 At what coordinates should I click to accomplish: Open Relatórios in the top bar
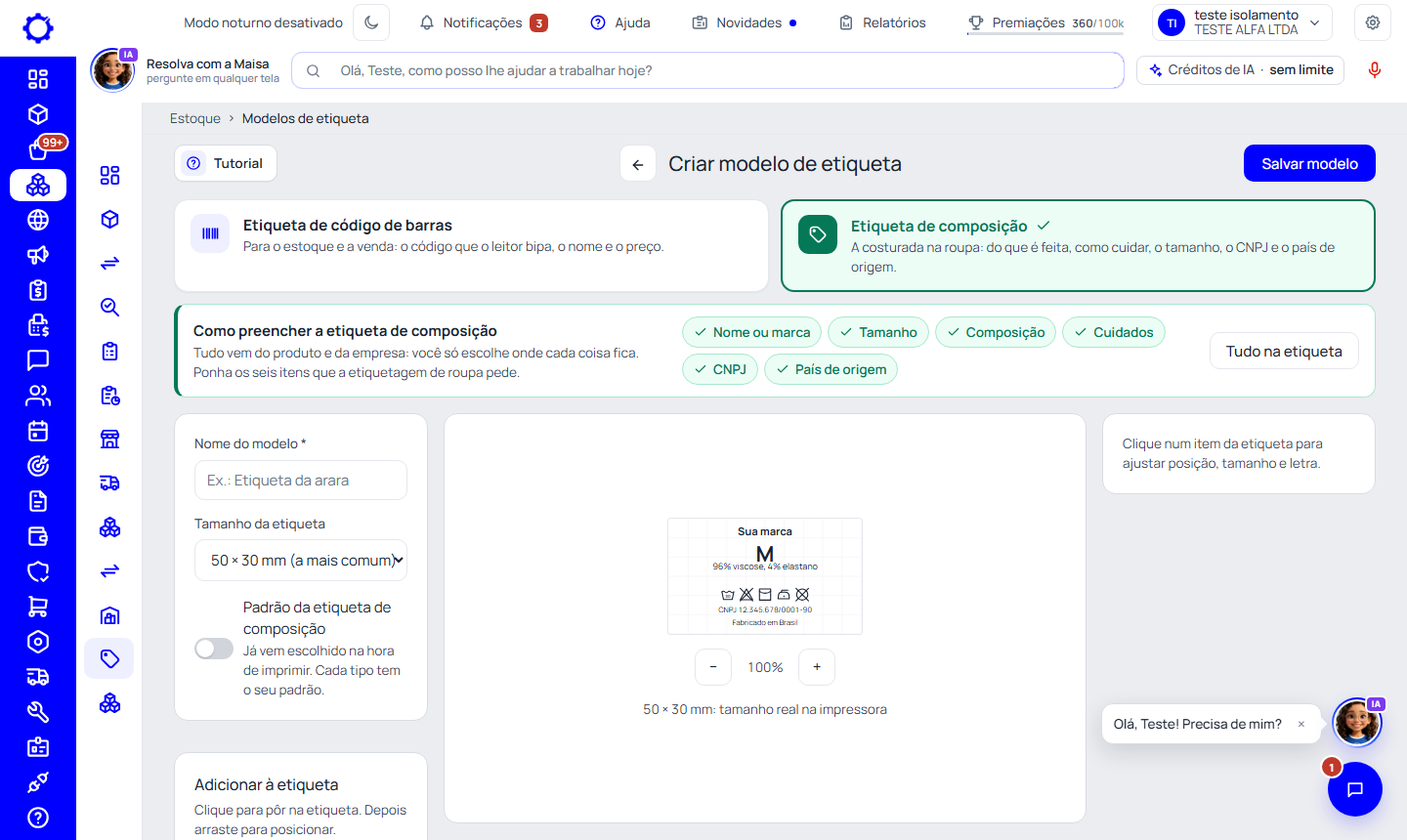click(x=882, y=22)
